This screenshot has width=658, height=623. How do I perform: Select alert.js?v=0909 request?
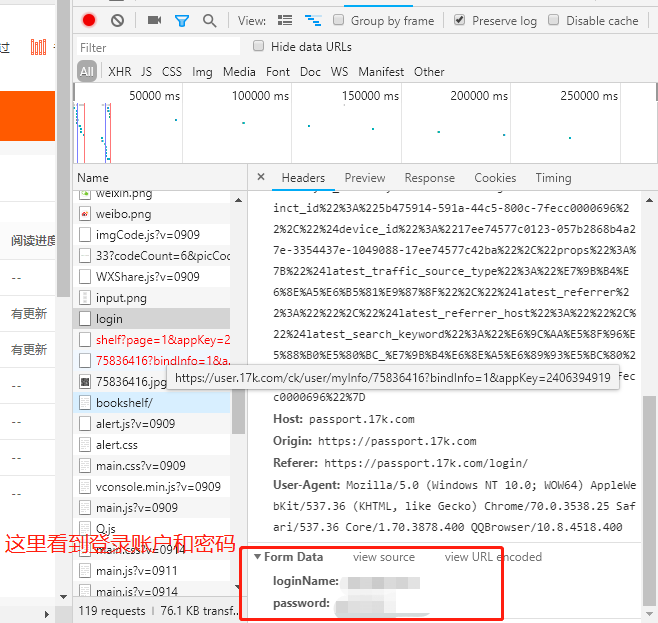coord(152,424)
